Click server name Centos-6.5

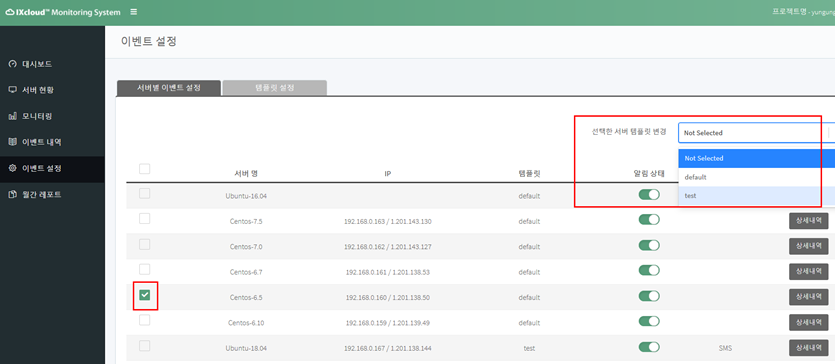(x=245, y=297)
